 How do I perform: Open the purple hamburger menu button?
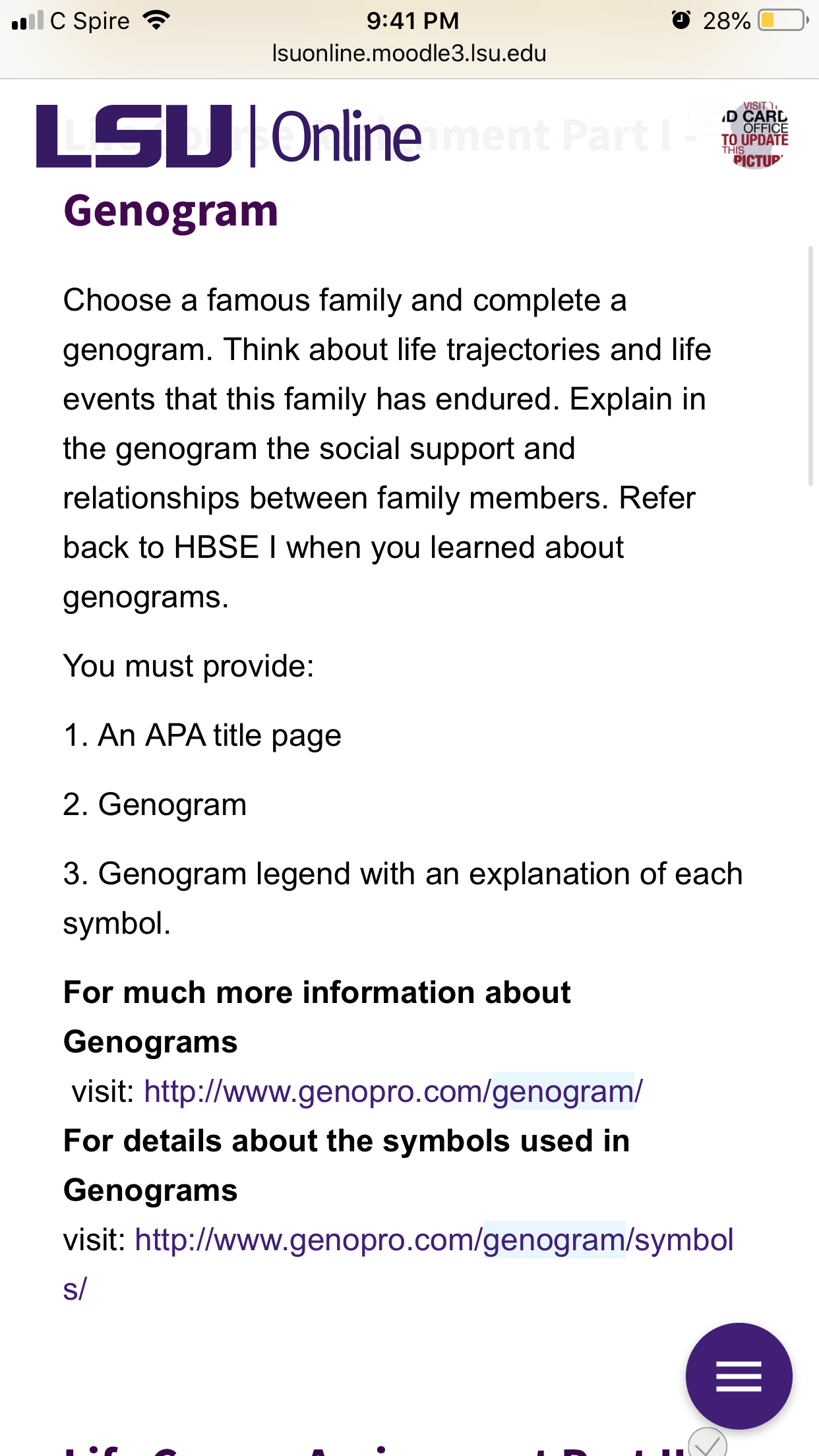click(739, 1376)
